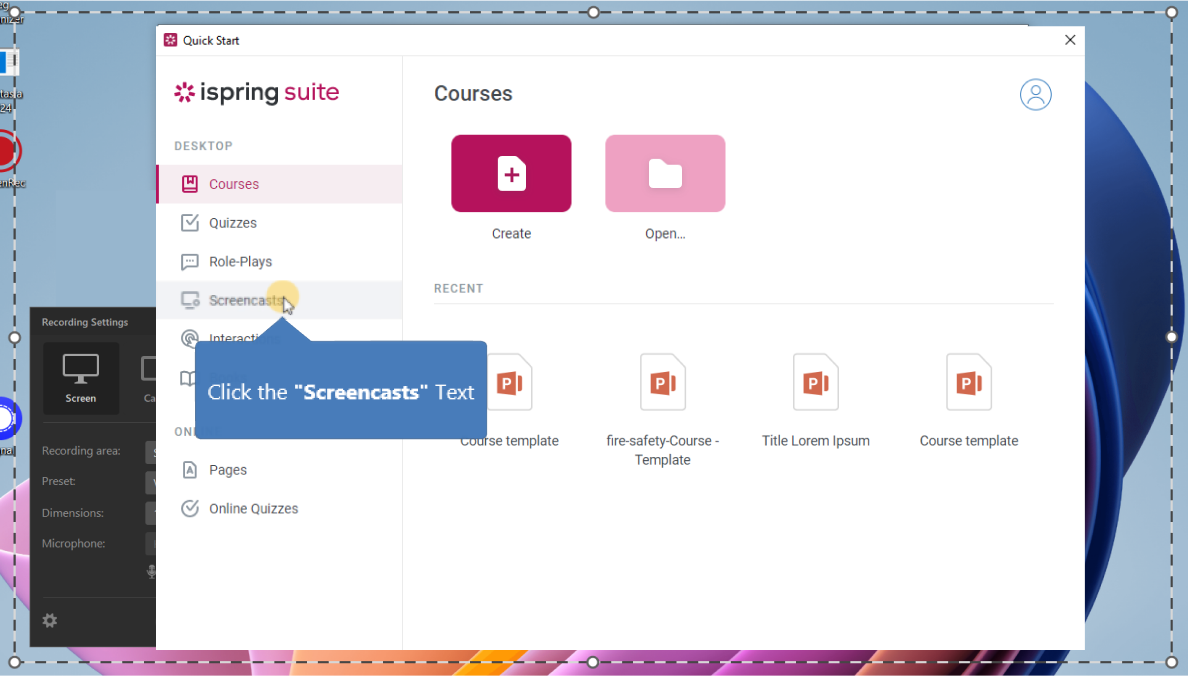
Task: Open the user account profile icon
Action: (x=1035, y=95)
